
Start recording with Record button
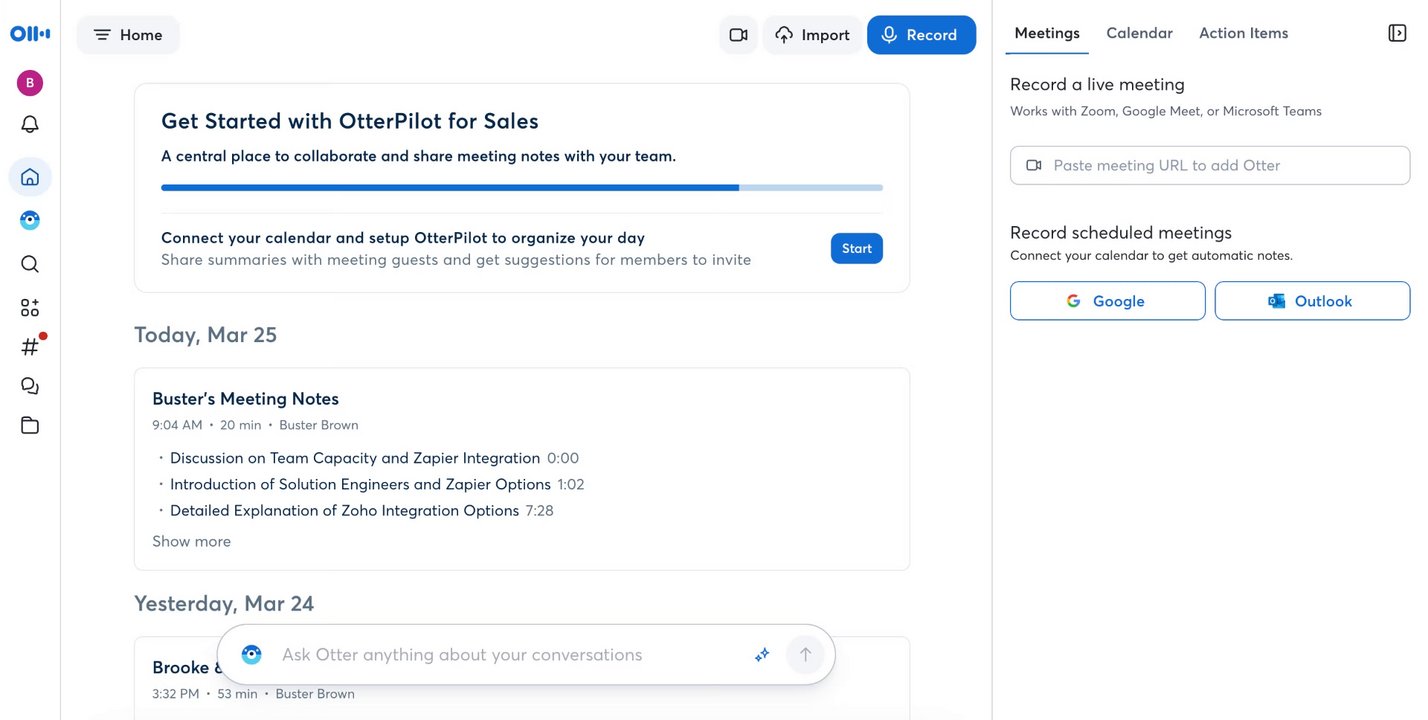tap(921, 35)
